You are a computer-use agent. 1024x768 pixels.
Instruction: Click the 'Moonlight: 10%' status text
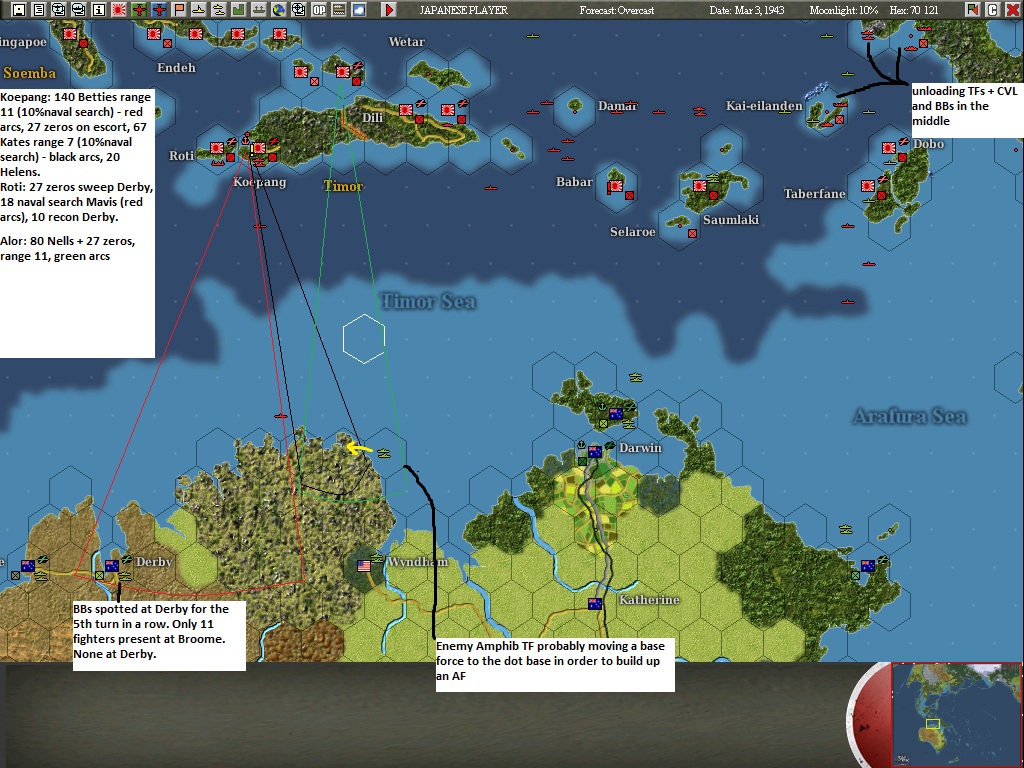point(844,10)
